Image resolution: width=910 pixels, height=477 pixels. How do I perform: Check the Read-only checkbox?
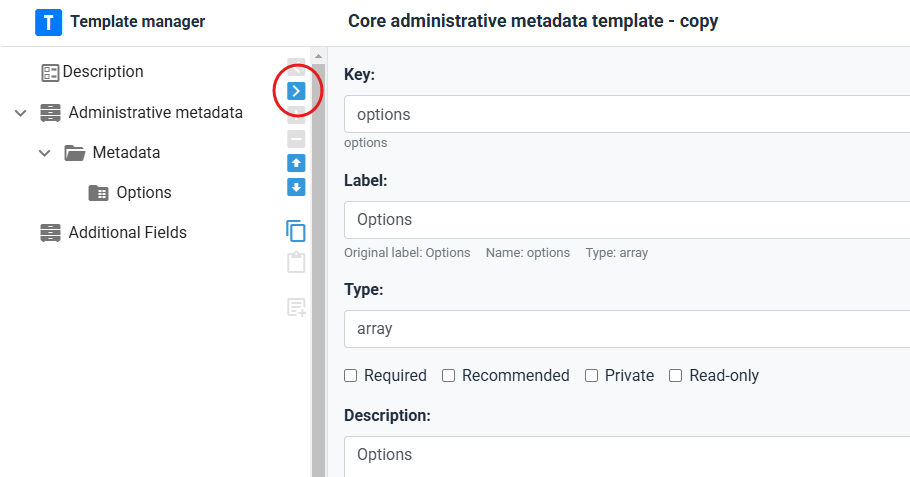(x=676, y=376)
